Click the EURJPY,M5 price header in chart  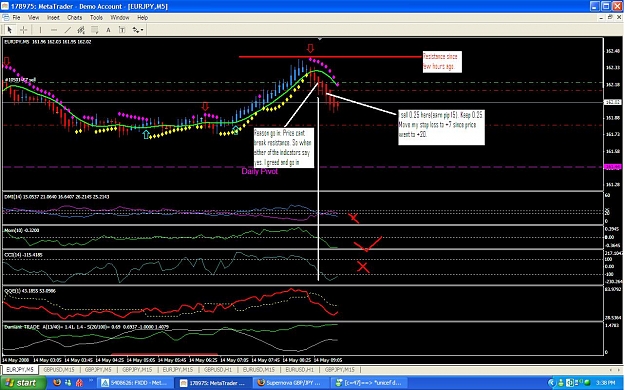pos(48,41)
